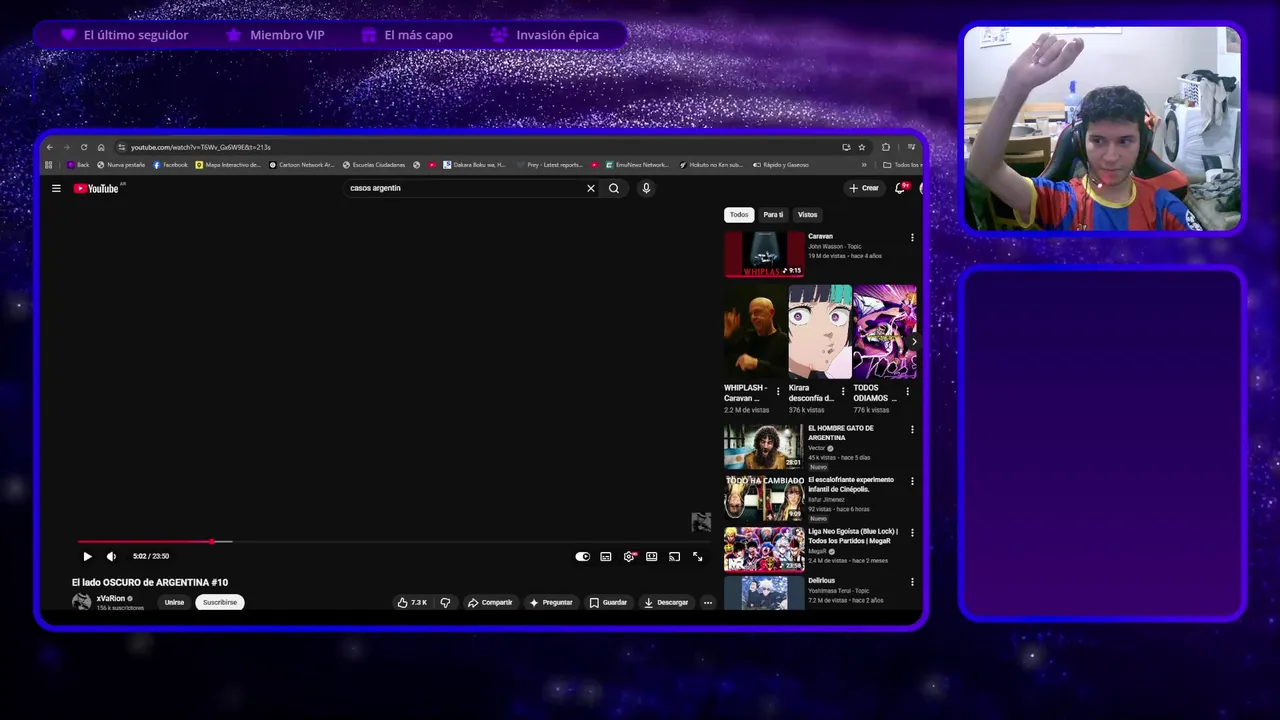Mute the video volume speaker icon
Screen dimensions: 1280x720
coord(111,556)
